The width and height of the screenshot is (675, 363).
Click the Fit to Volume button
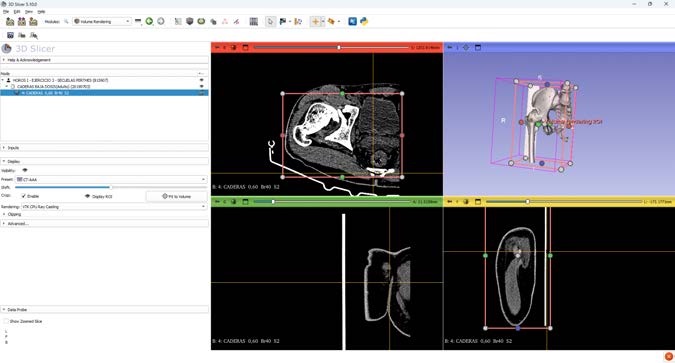(x=176, y=196)
